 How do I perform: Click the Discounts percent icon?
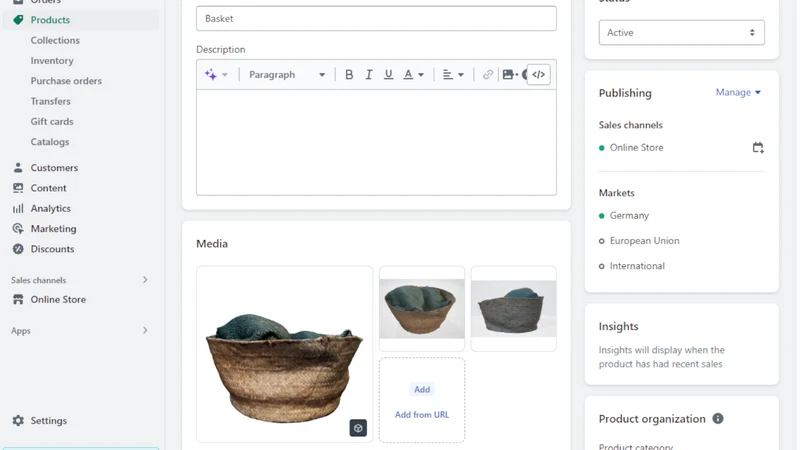point(18,249)
